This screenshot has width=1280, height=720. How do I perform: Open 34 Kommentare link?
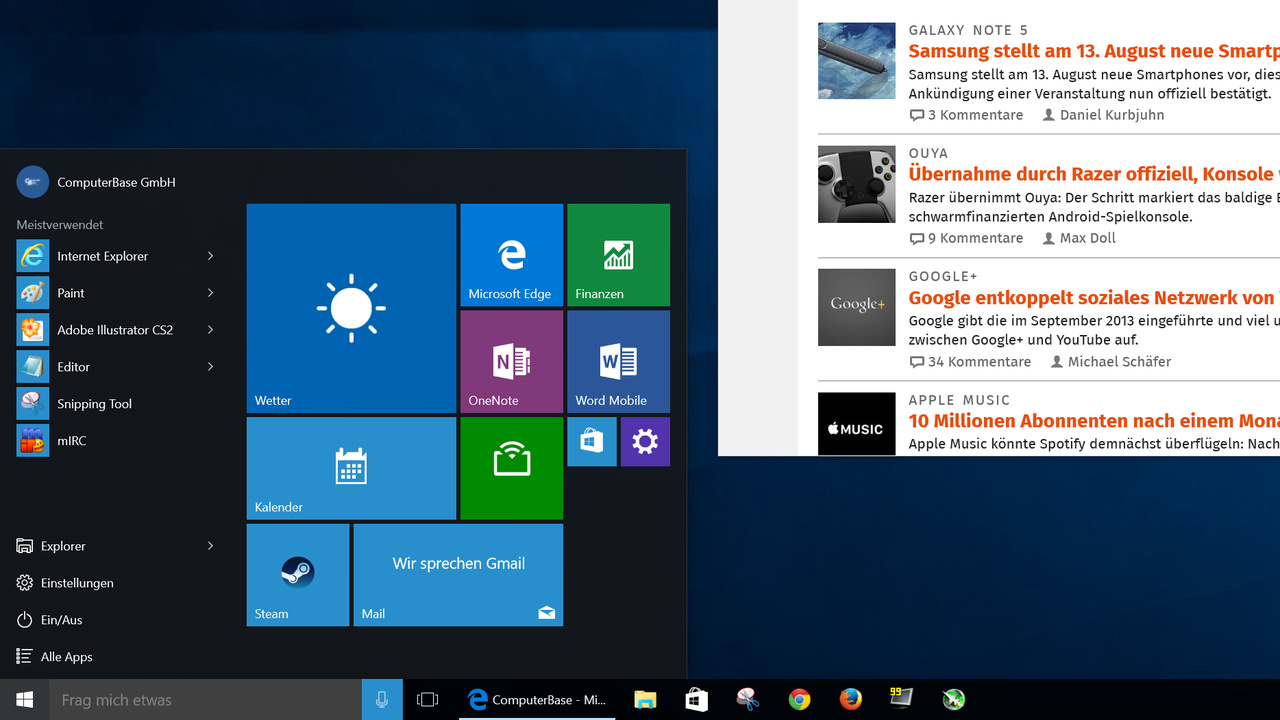coord(970,362)
